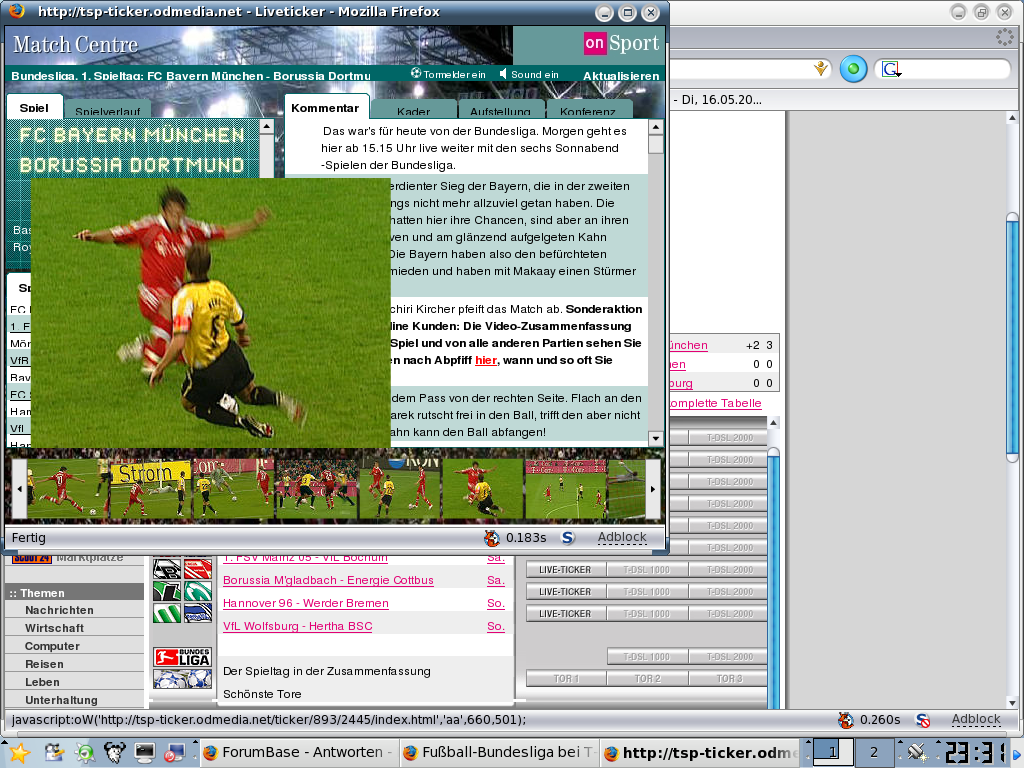This screenshot has height=768, width=1024.
Task: Click first visible LIVE-TICKER button
Action: pos(566,569)
